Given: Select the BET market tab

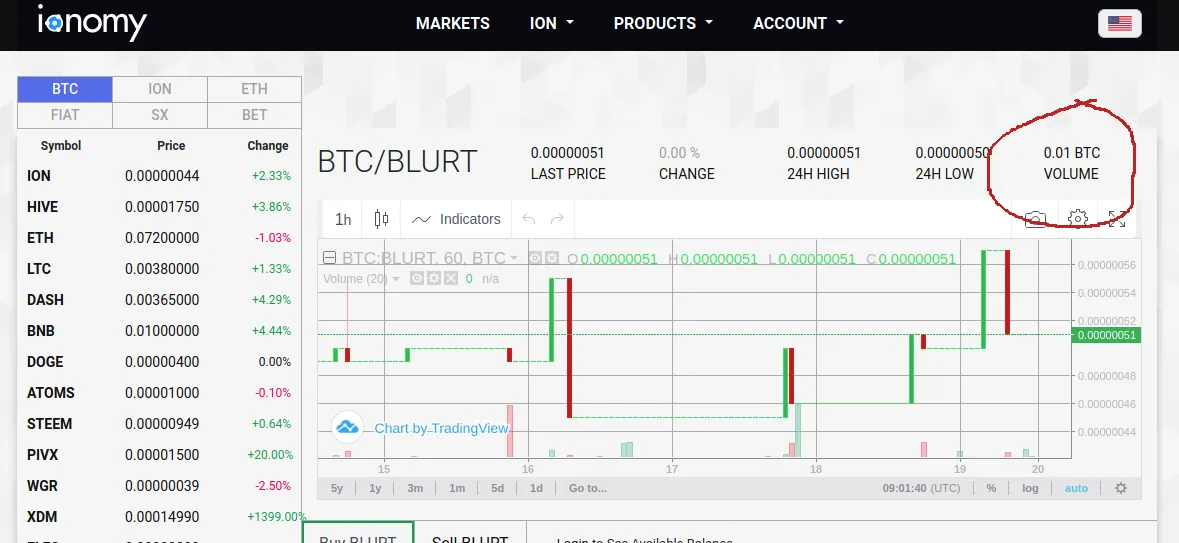Looking at the screenshot, I should (254, 115).
